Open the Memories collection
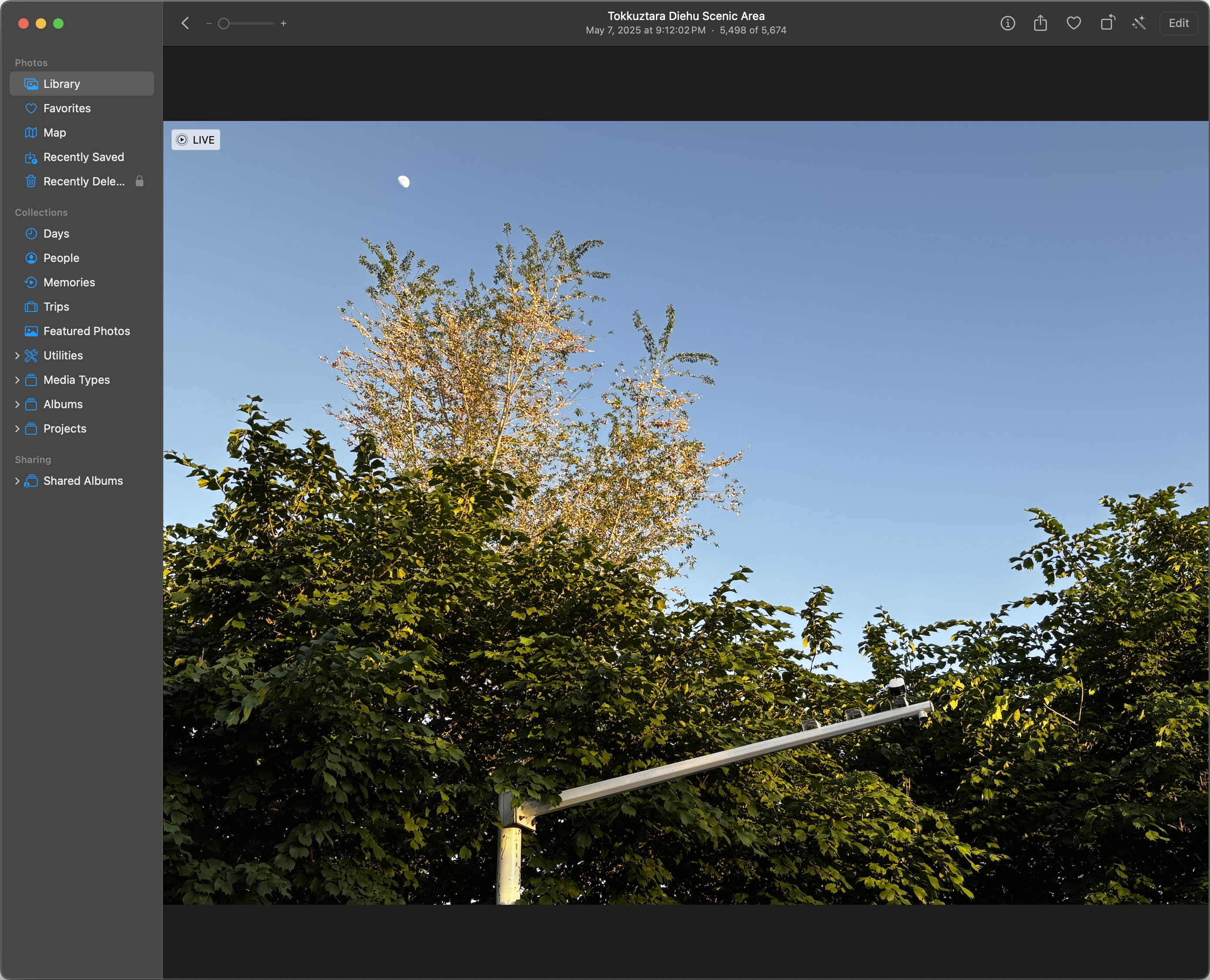Viewport: 1210px width, 980px height. pos(69,282)
